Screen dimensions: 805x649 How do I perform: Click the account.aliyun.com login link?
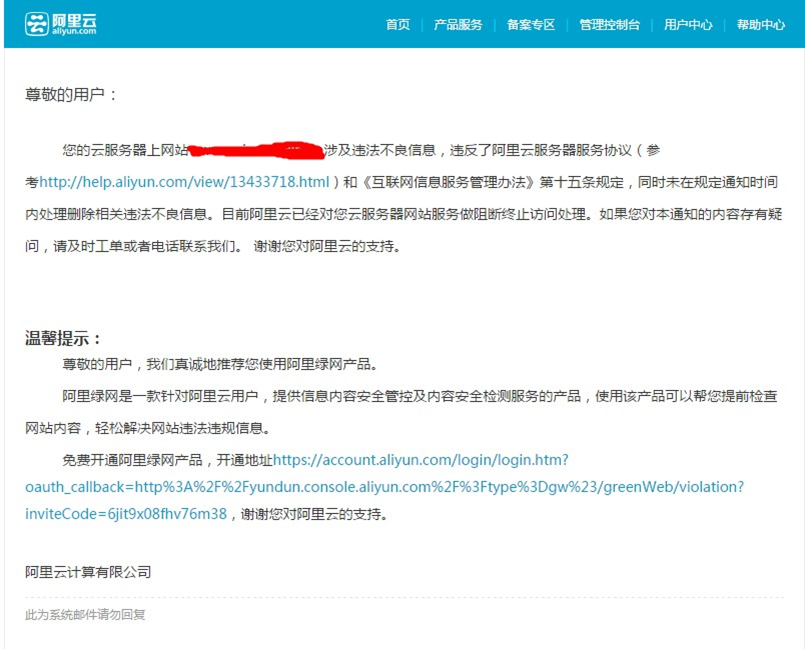[x=420, y=460]
